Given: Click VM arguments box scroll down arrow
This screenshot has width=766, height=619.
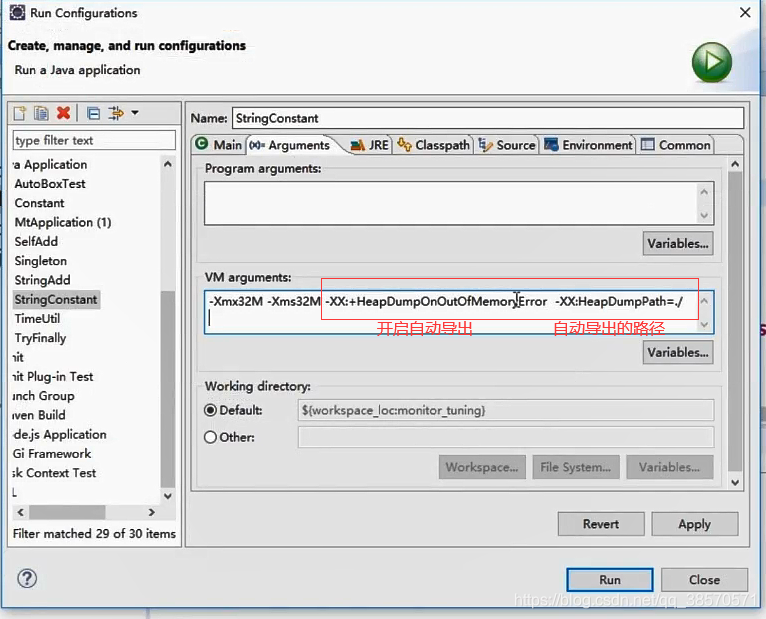Looking at the screenshot, I should [704, 324].
